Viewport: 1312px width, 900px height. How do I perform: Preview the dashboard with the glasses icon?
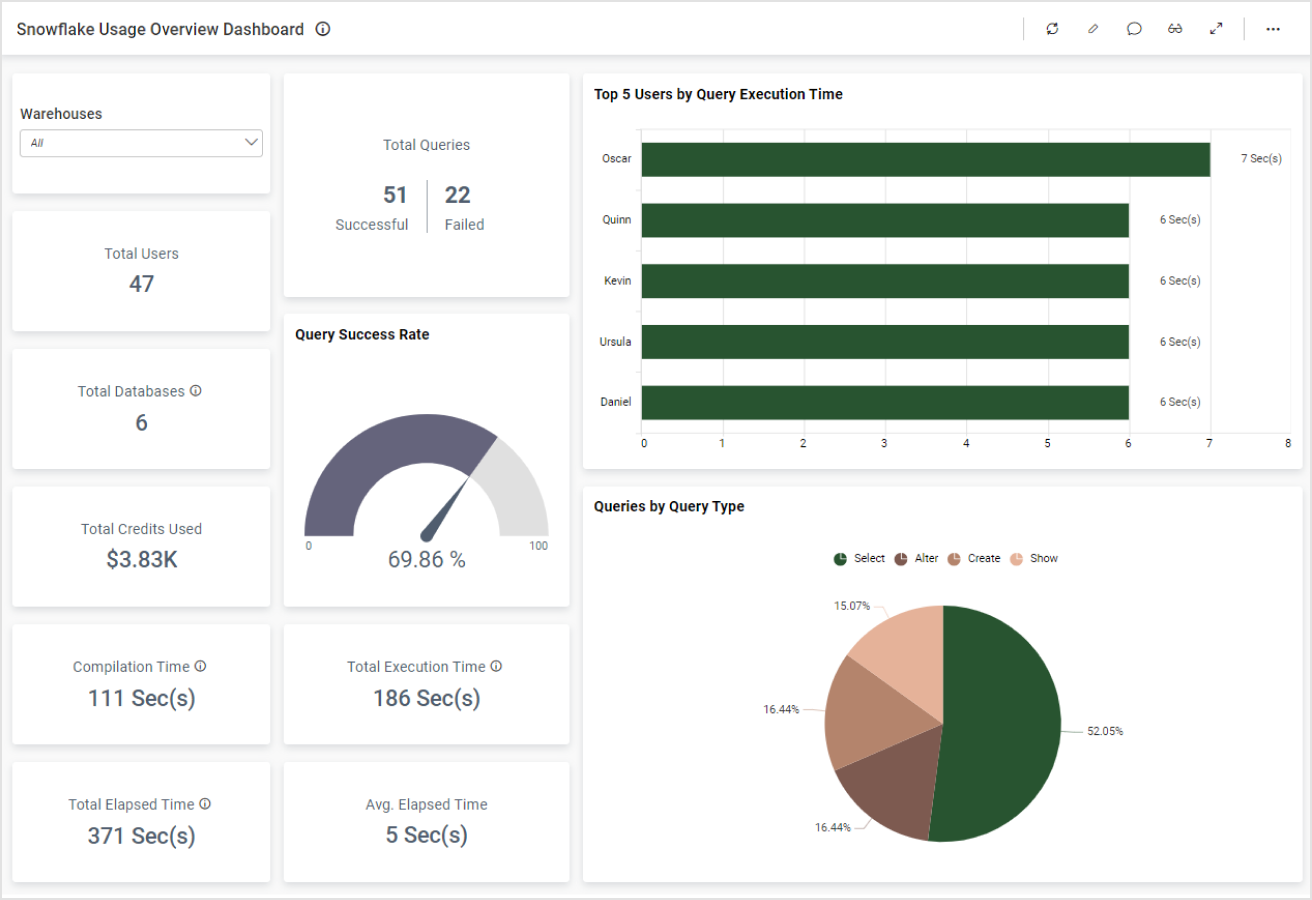(1175, 29)
